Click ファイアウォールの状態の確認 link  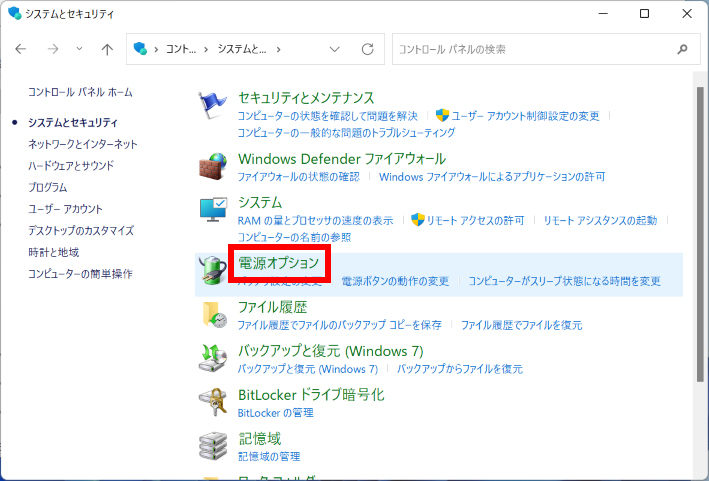(x=299, y=177)
